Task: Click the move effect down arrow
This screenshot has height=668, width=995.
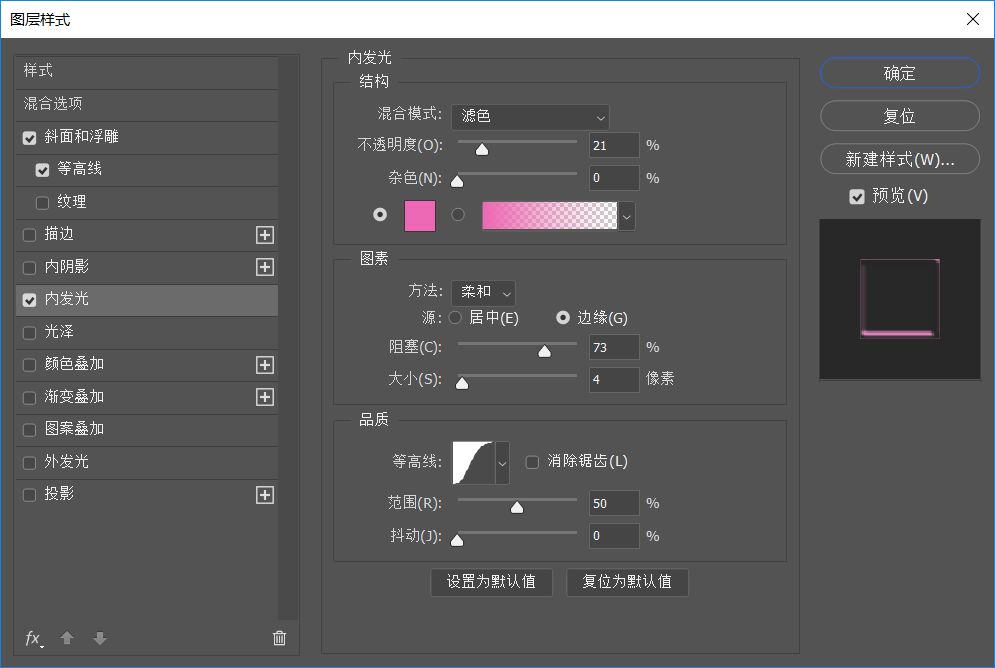Action: click(x=99, y=638)
